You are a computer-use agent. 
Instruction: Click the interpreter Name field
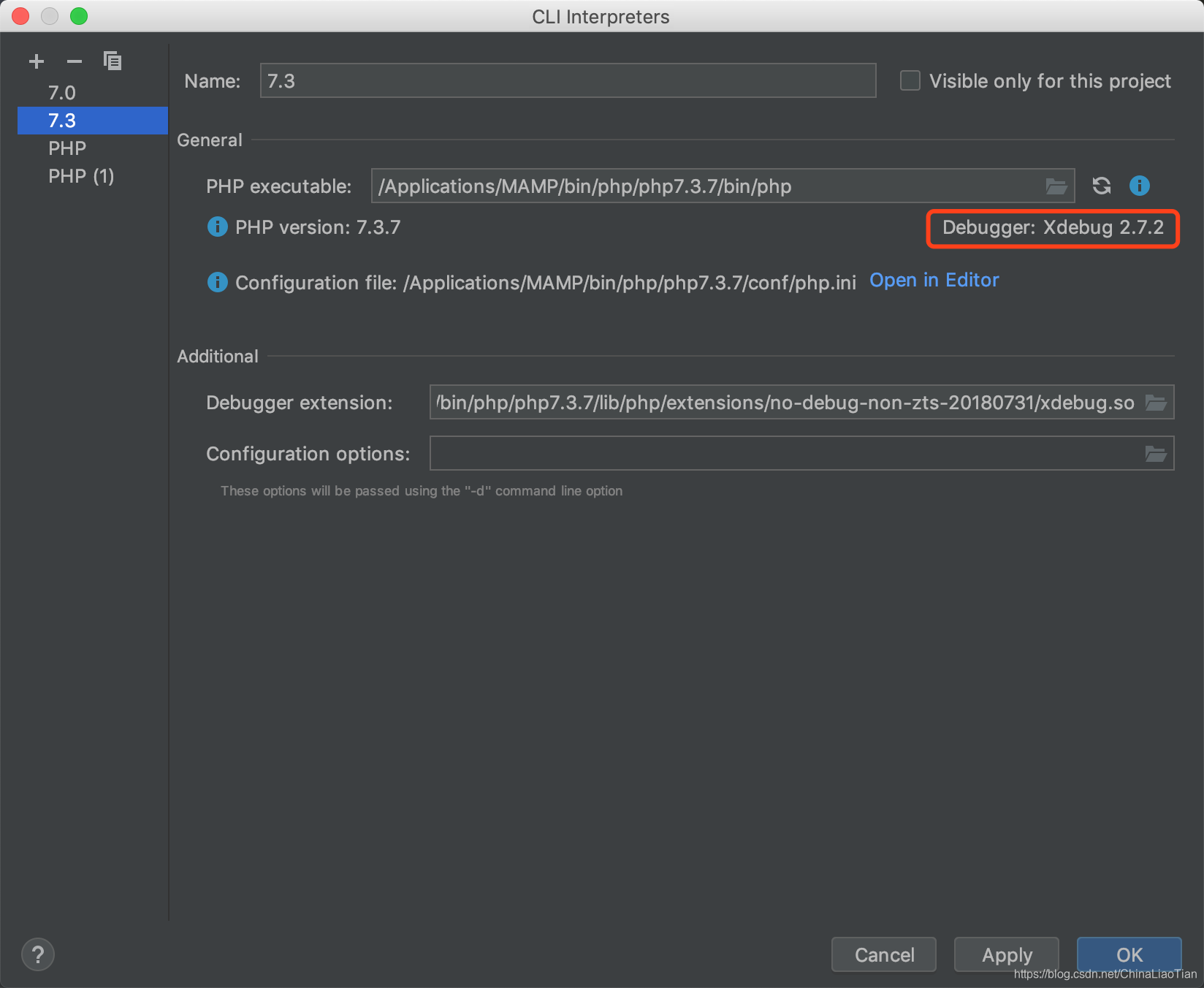(x=568, y=80)
